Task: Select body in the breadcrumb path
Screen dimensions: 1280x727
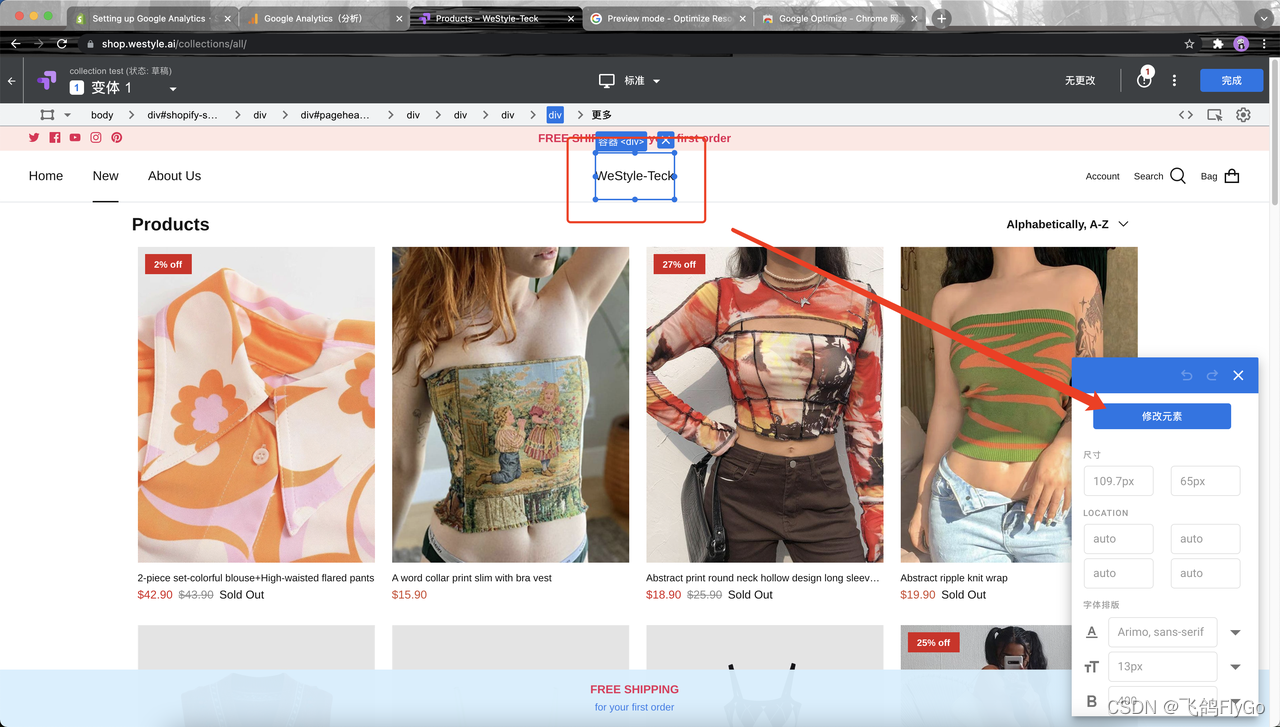Action: [x=102, y=115]
